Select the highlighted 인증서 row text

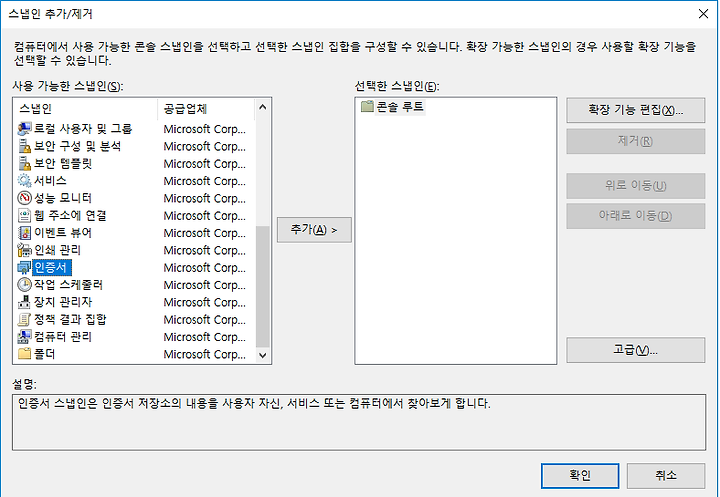pos(52,267)
